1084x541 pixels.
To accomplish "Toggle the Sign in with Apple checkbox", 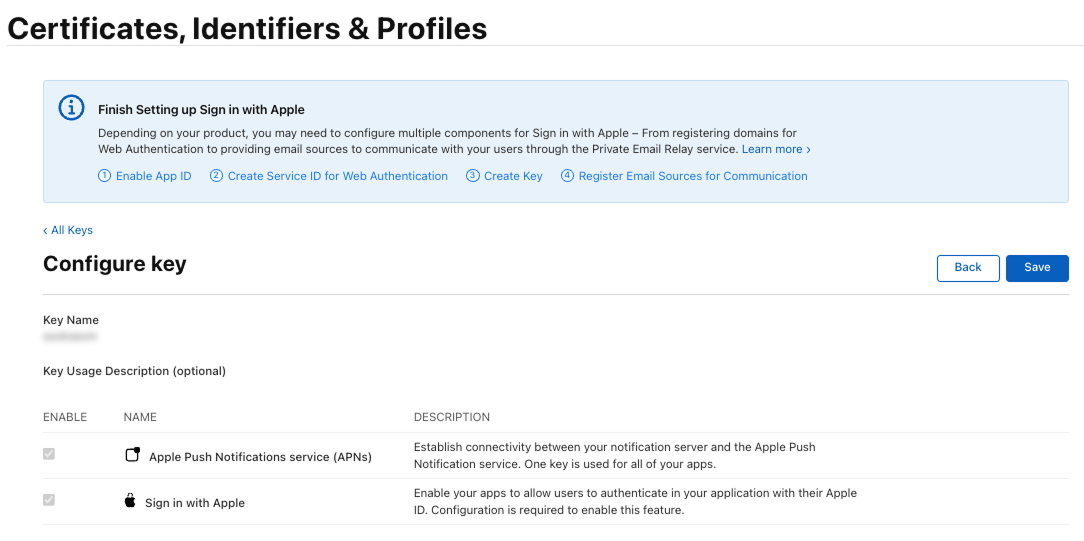I will [49, 500].
